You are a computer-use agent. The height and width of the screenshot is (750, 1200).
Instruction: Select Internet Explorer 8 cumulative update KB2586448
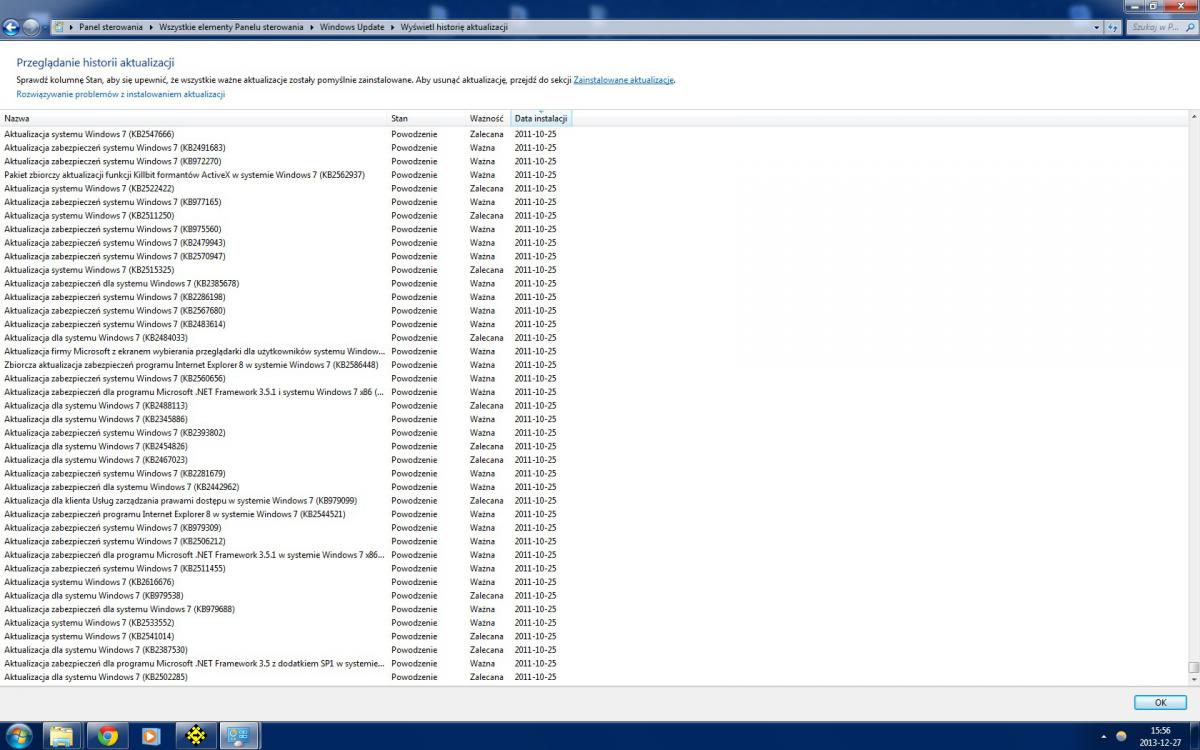point(286,365)
